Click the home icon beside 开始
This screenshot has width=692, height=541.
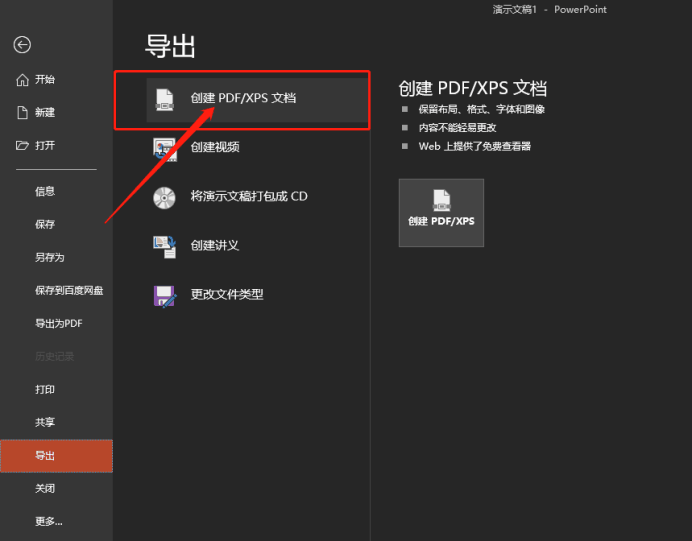coord(22,80)
